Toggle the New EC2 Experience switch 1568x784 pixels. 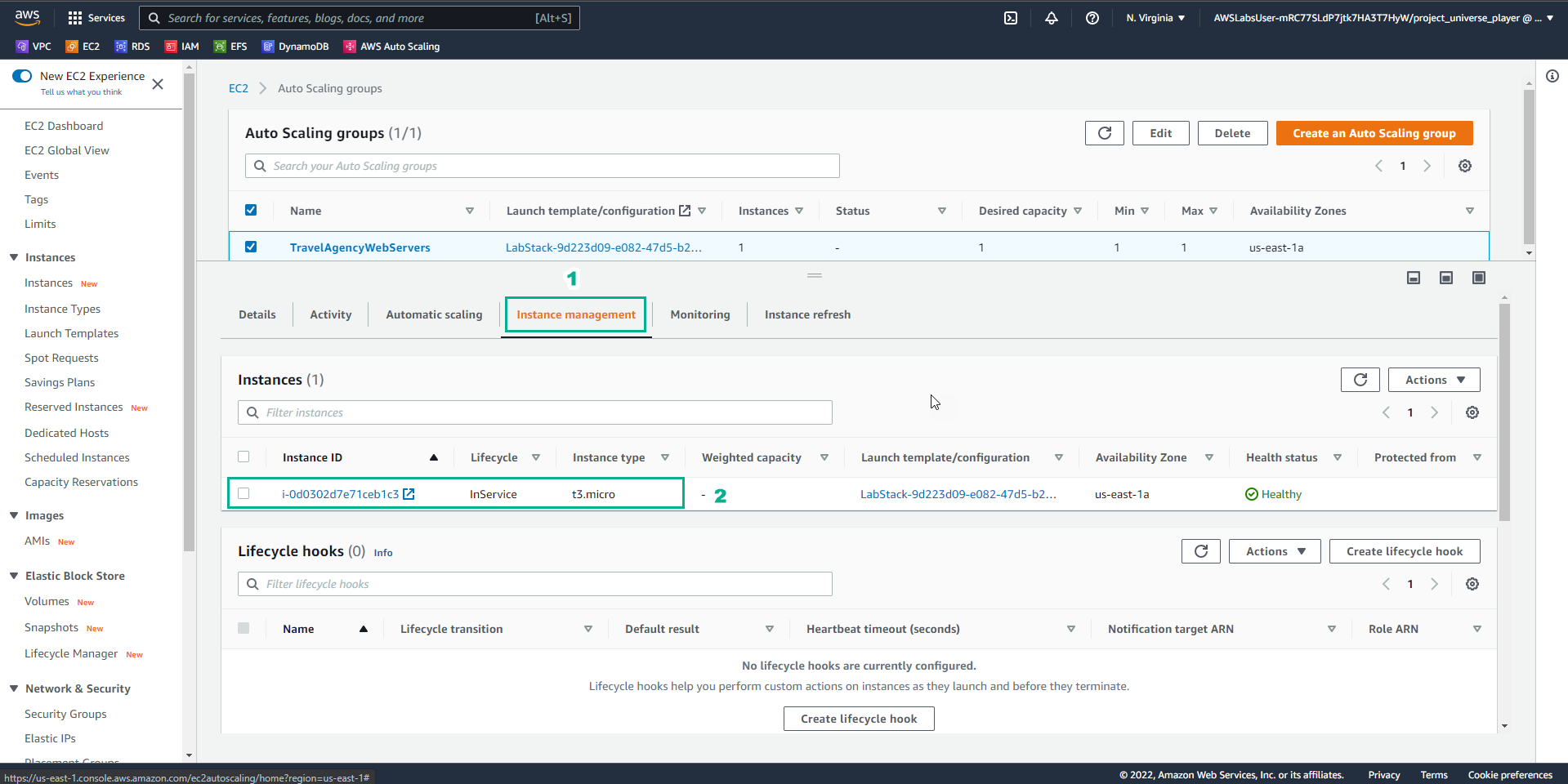click(x=22, y=76)
